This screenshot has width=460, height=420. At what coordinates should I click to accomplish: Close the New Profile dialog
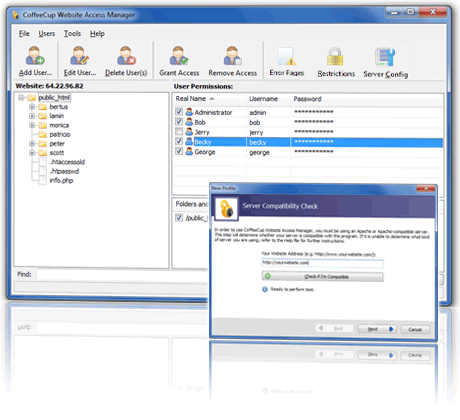tap(426, 189)
